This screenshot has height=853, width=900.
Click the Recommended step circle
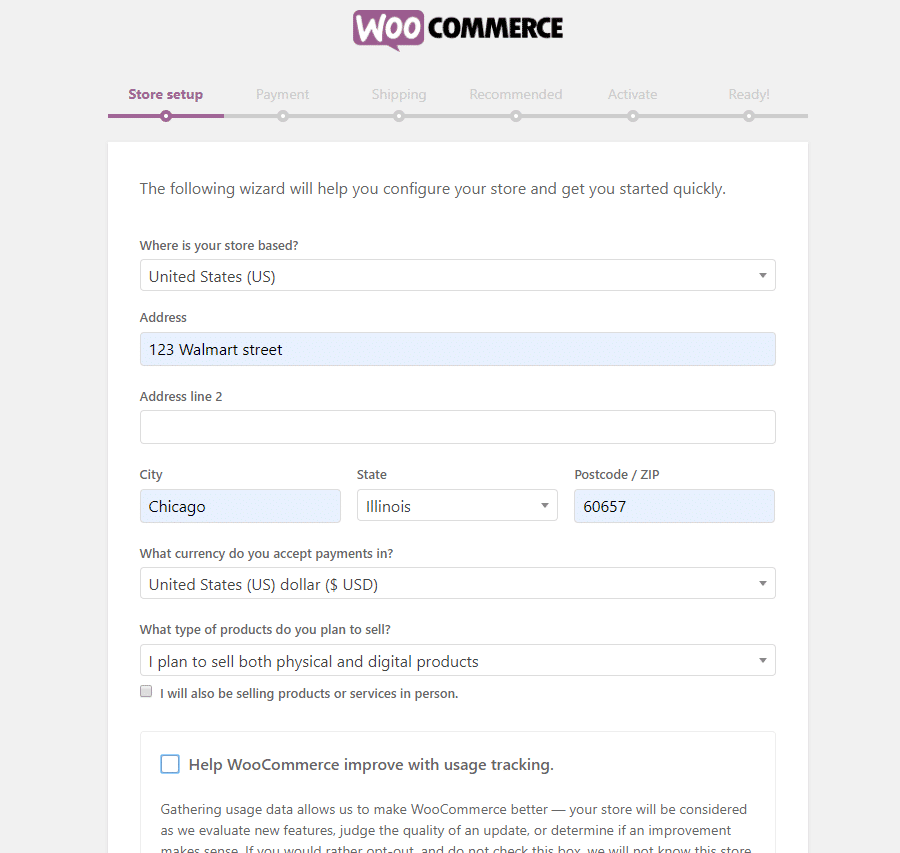click(x=516, y=116)
